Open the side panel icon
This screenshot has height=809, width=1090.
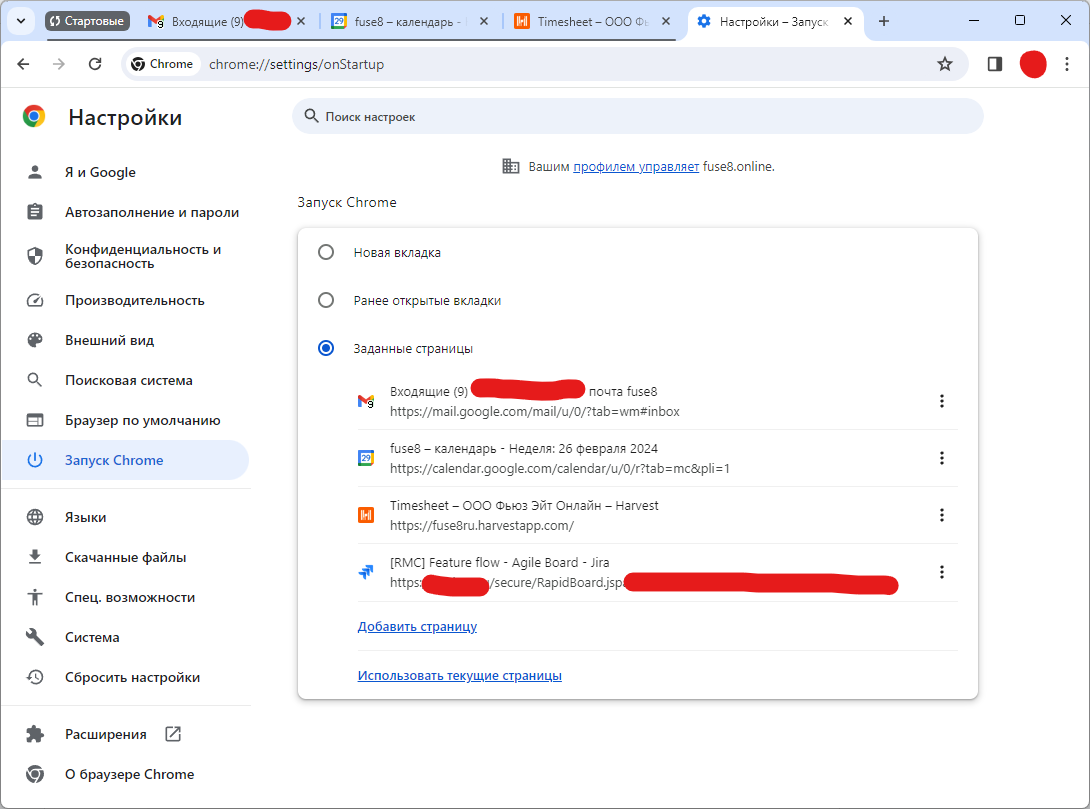[x=994, y=64]
